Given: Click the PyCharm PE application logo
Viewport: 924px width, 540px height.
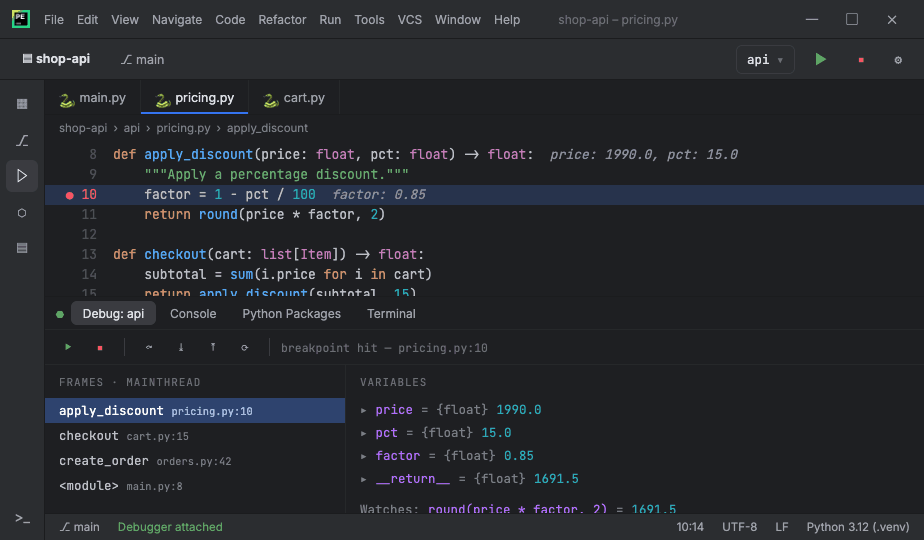Looking at the screenshot, I should coord(21,19).
